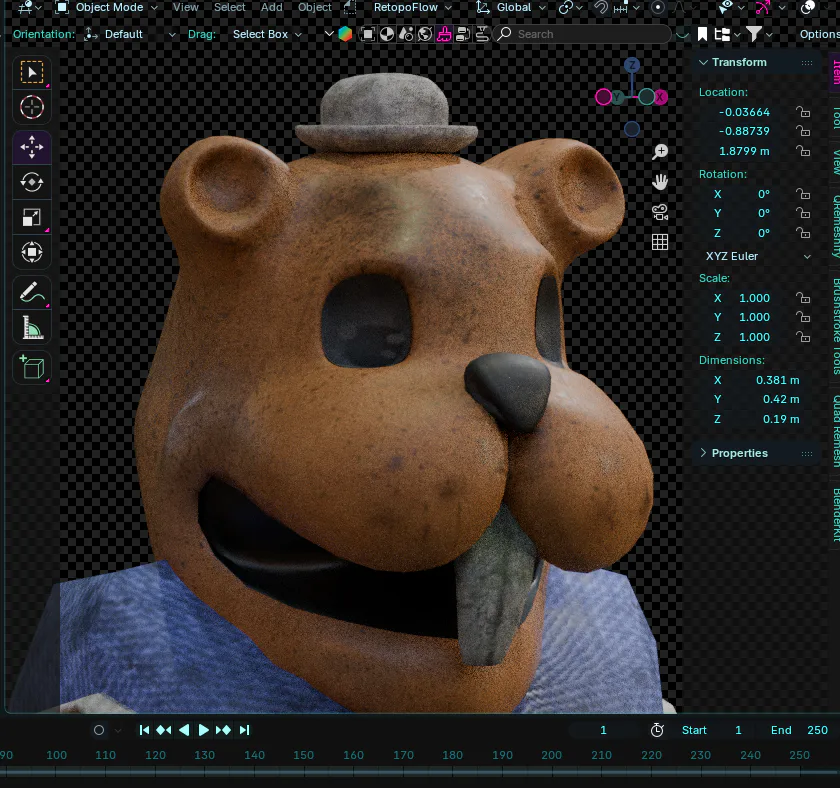The image size is (840, 788).
Task: Jump to the timeline end frame
Action: (244, 730)
